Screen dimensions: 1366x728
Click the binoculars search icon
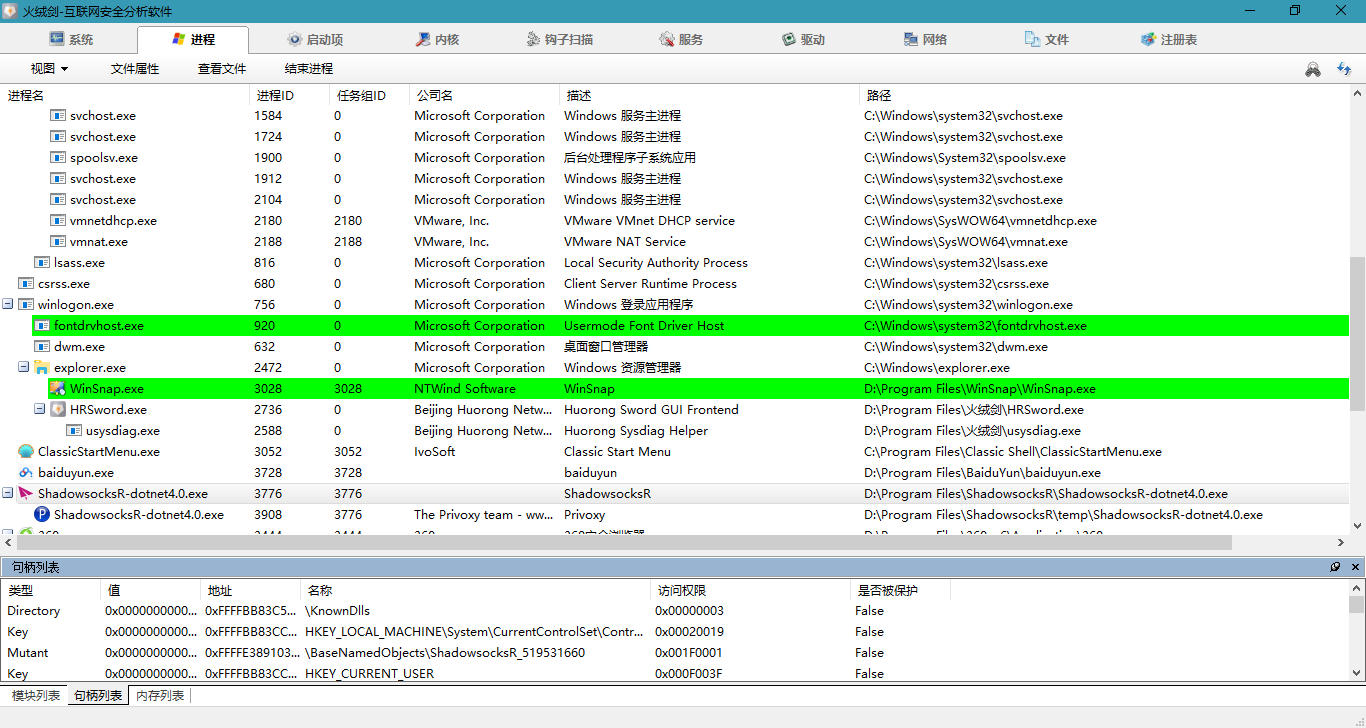1312,69
